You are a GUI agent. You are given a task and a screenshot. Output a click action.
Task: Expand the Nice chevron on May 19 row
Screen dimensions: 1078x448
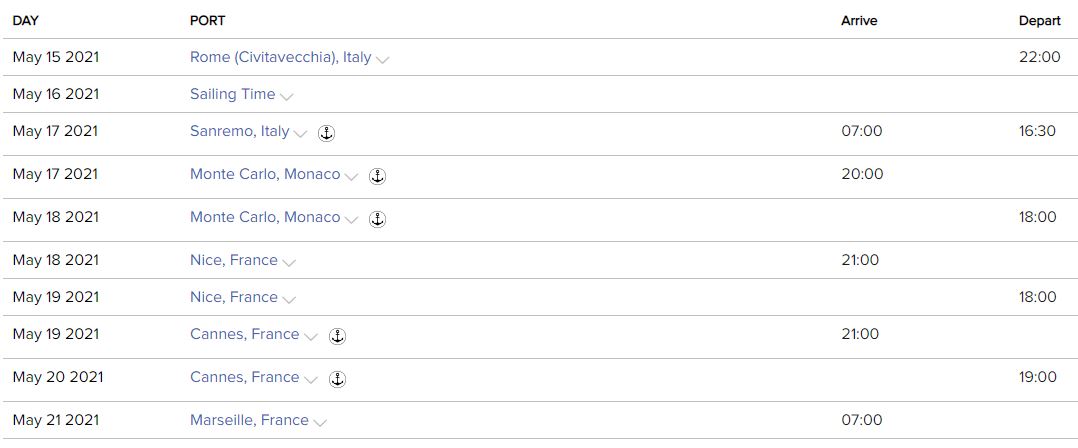(289, 300)
